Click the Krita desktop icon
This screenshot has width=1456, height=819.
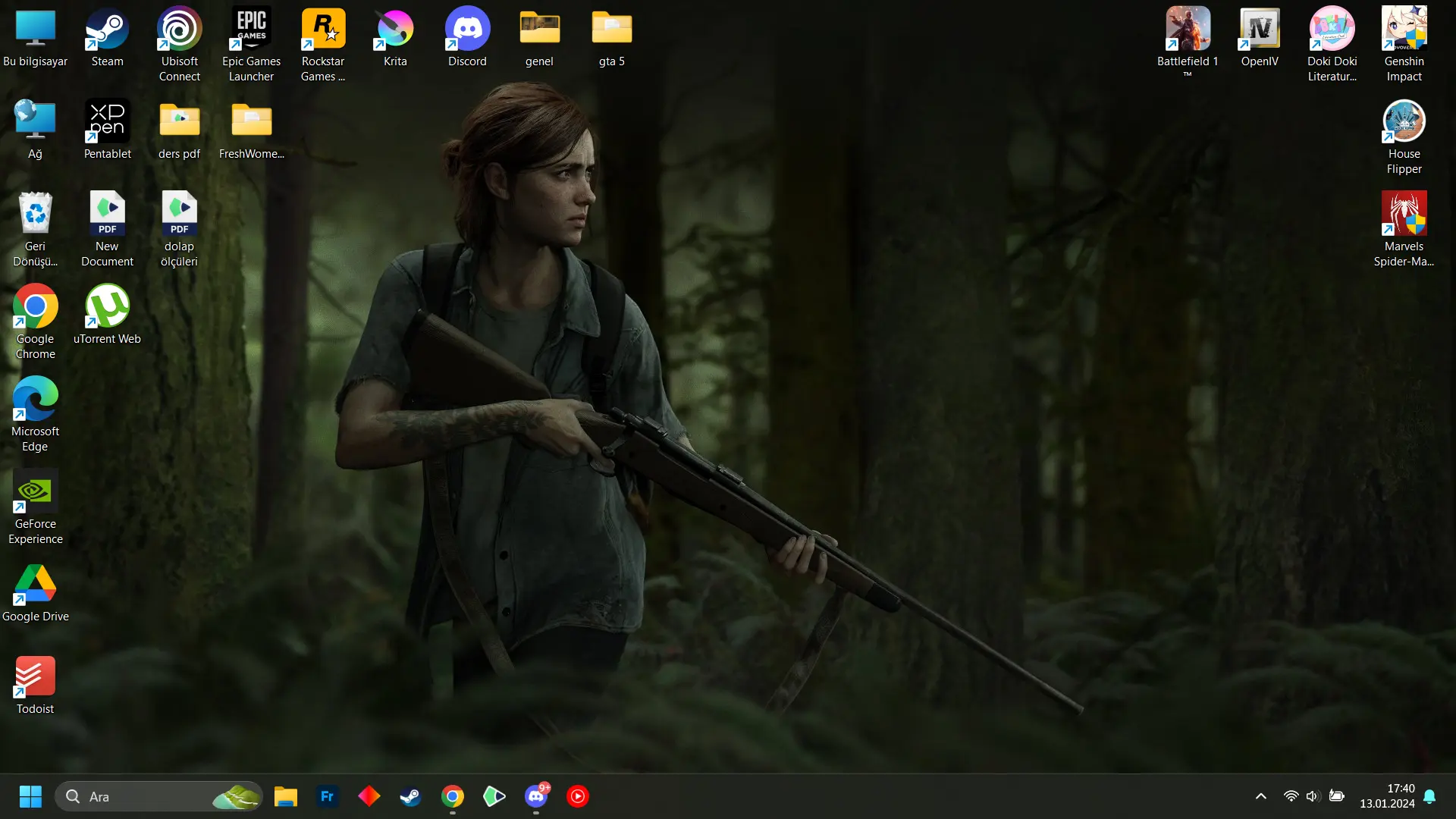click(x=395, y=38)
